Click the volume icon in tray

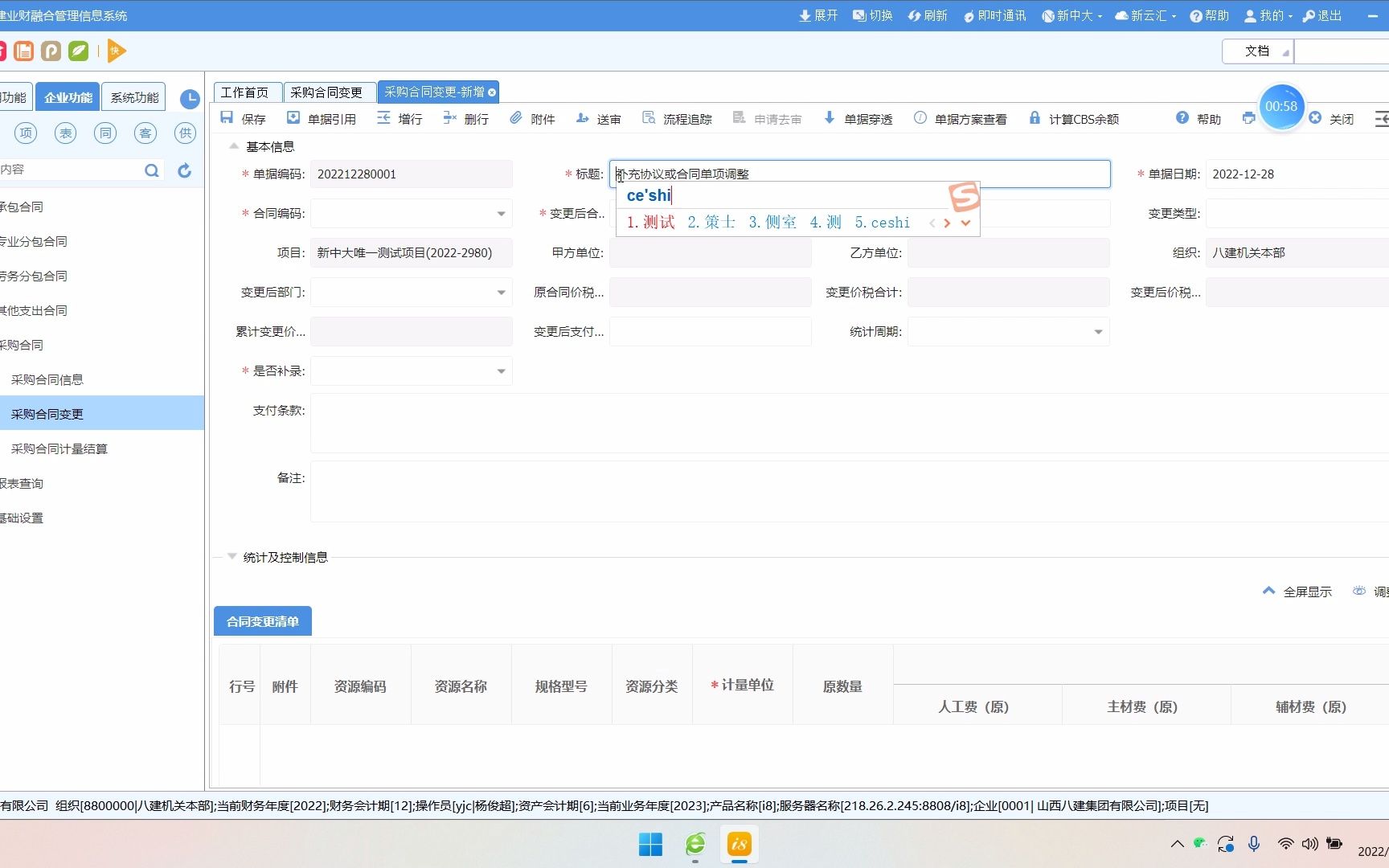pos(1309,844)
